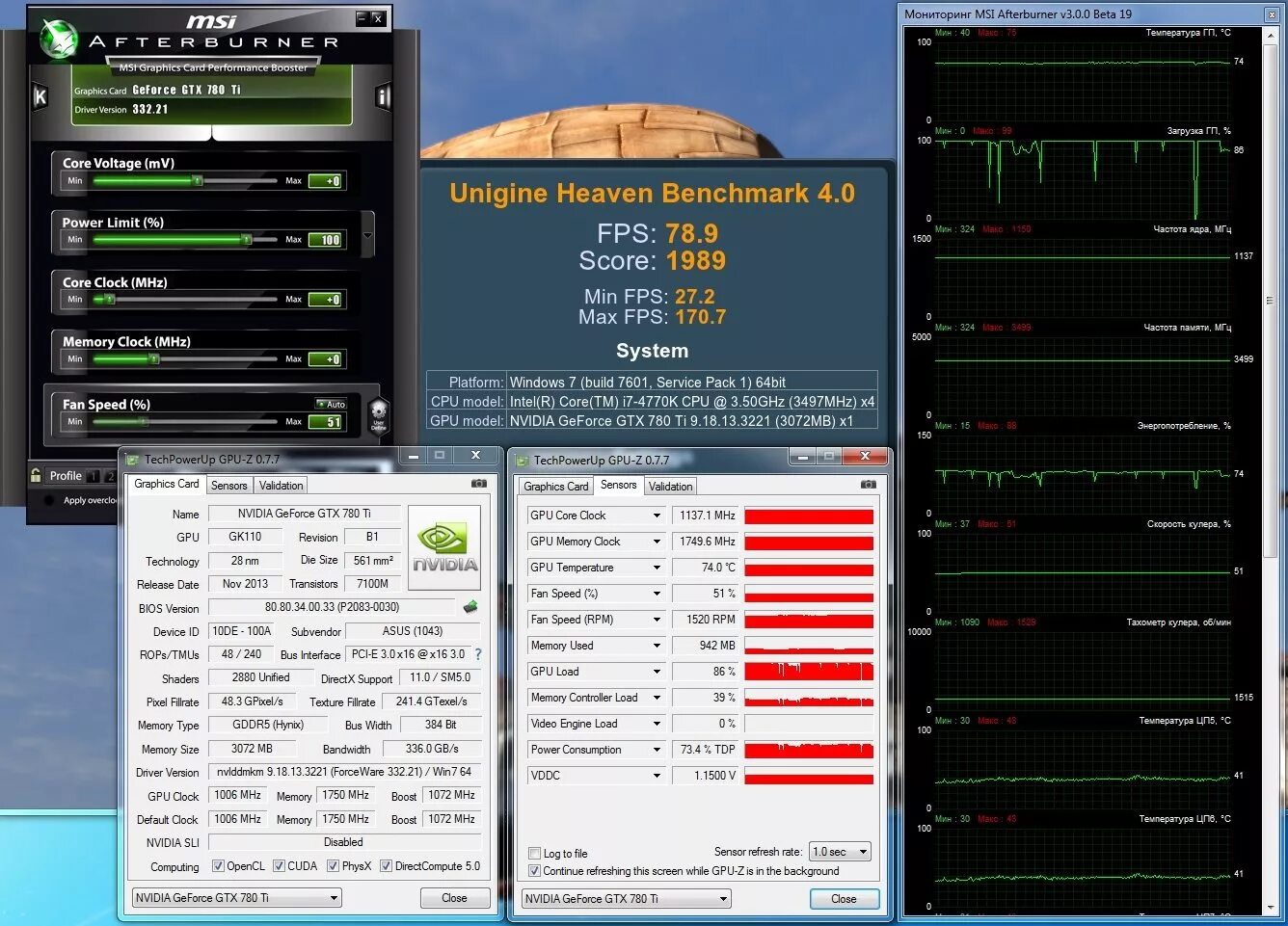Click the GPU Load red sensor graph

pos(809,672)
